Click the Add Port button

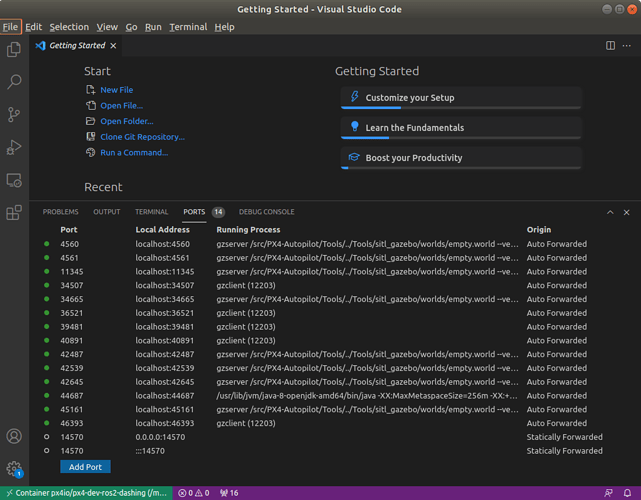coord(85,467)
